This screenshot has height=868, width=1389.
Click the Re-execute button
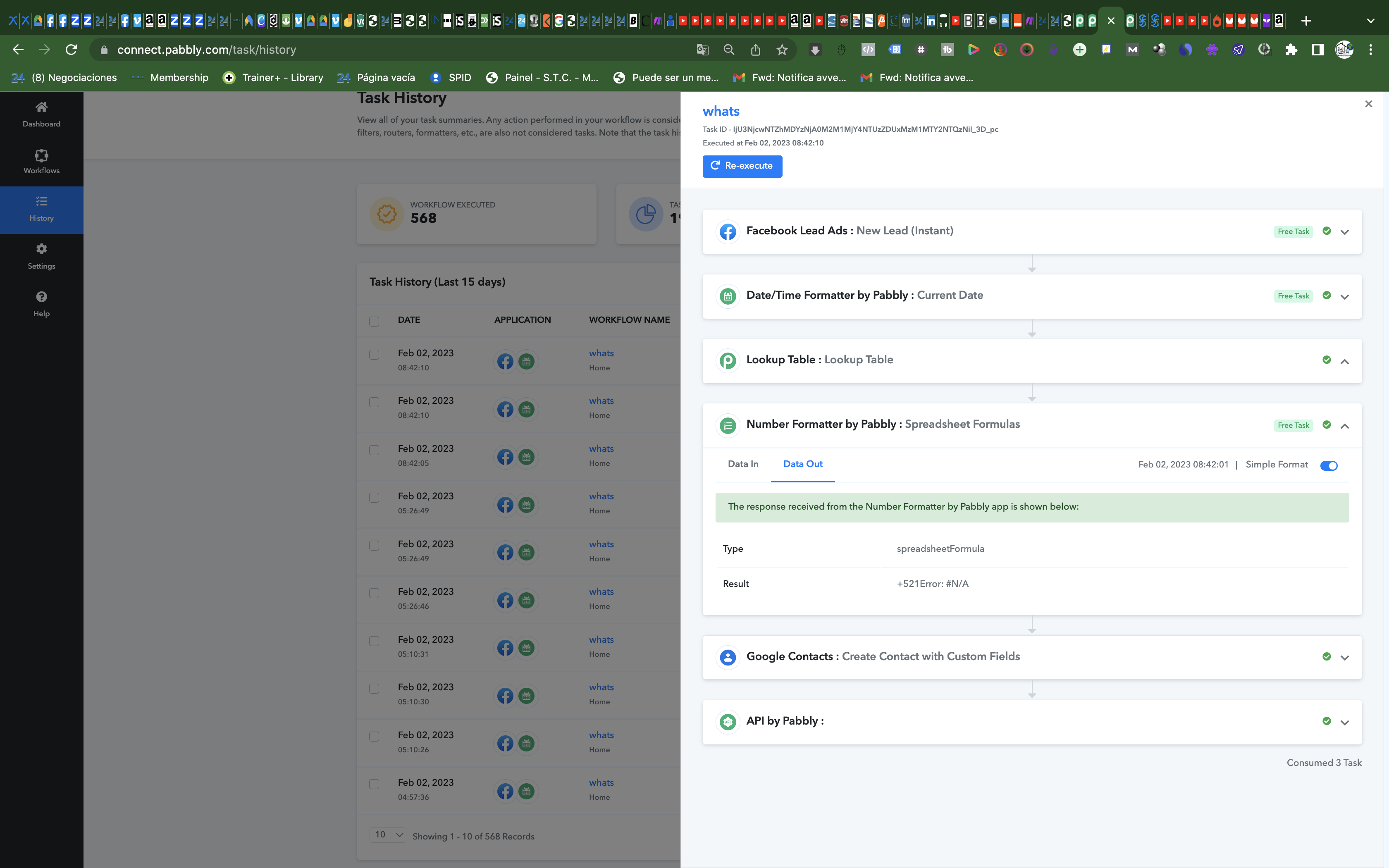pos(742,166)
